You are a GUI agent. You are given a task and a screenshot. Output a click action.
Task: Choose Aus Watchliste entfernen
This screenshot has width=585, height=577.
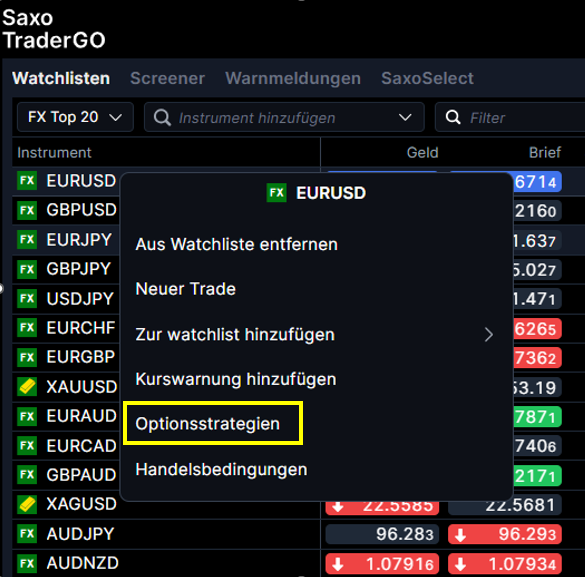237,244
